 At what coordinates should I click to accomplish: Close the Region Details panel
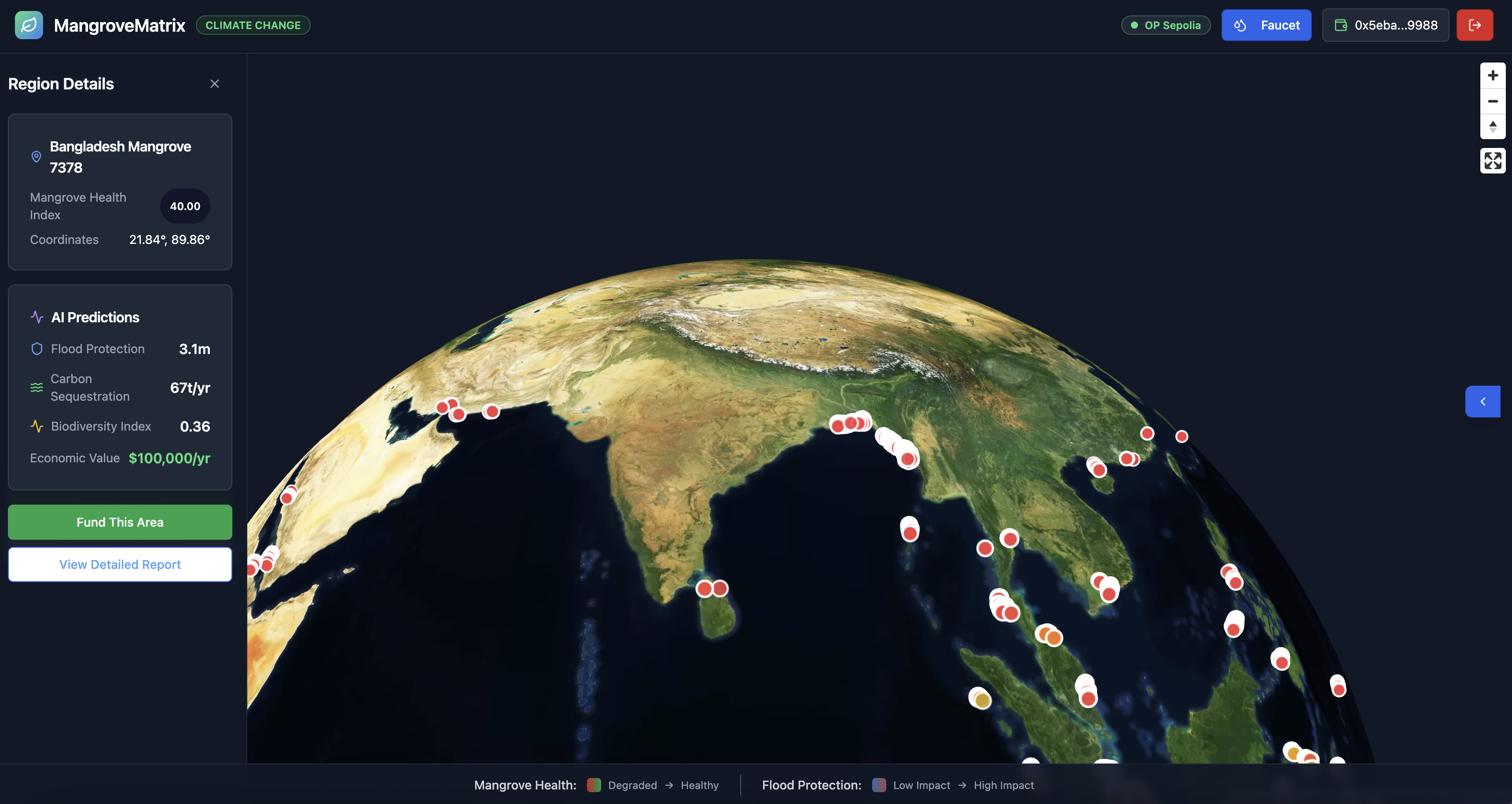click(215, 84)
